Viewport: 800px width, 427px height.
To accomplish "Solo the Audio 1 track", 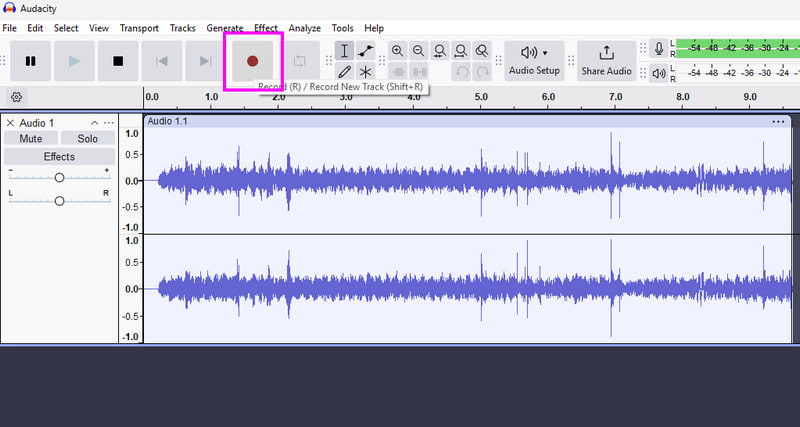I will point(87,138).
